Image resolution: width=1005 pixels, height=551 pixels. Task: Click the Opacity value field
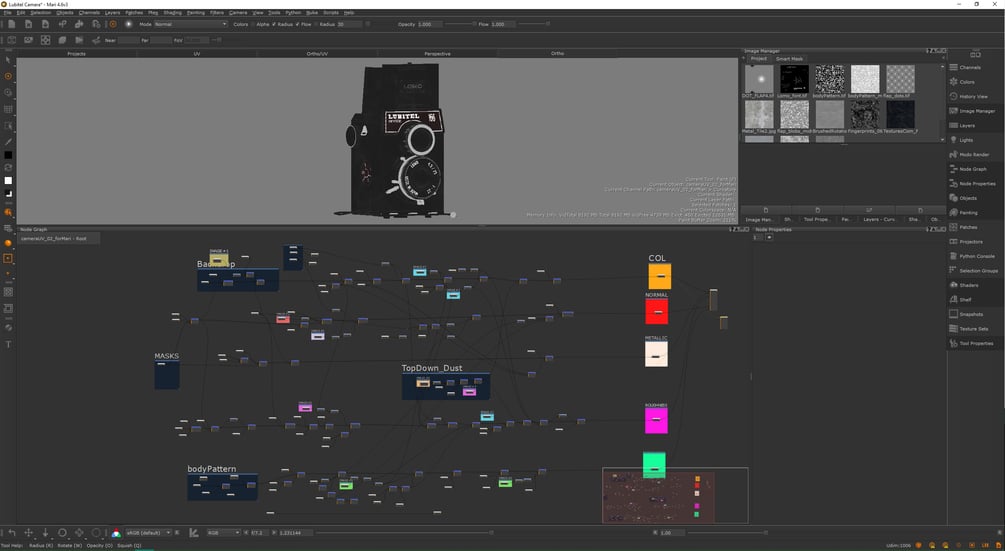point(428,24)
